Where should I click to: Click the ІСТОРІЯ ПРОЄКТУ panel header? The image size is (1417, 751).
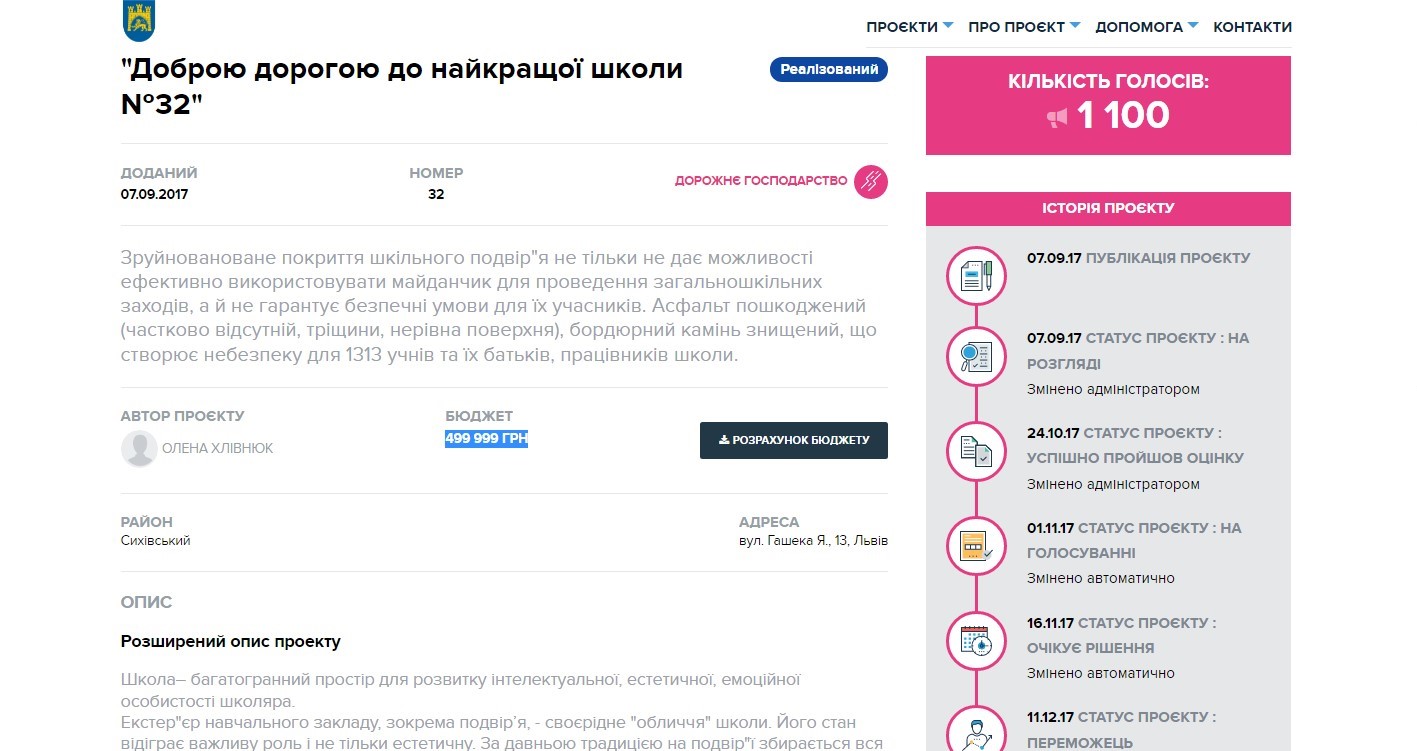(x=1108, y=208)
